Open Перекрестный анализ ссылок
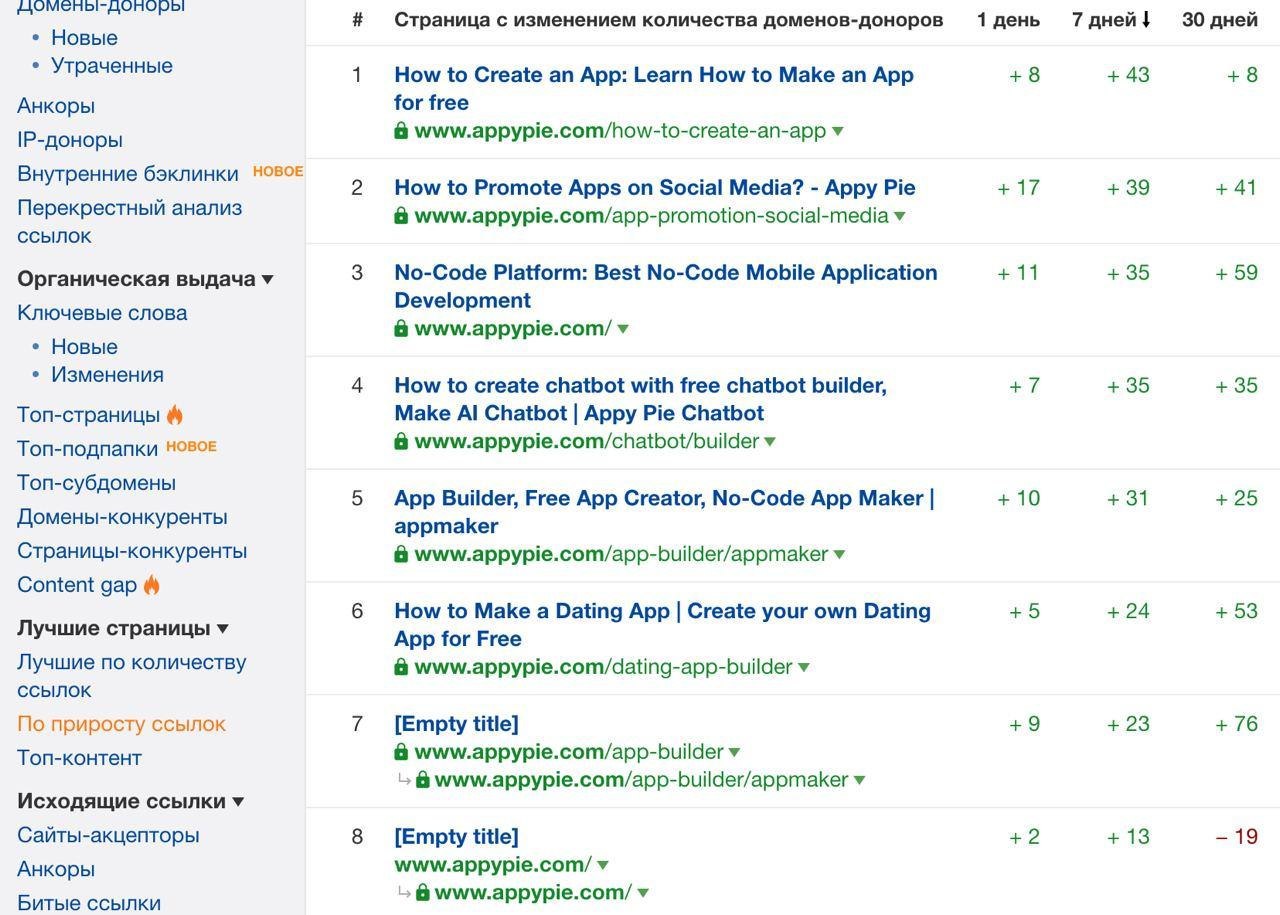The image size is (1280, 915). pyautogui.click(x=130, y=221)
